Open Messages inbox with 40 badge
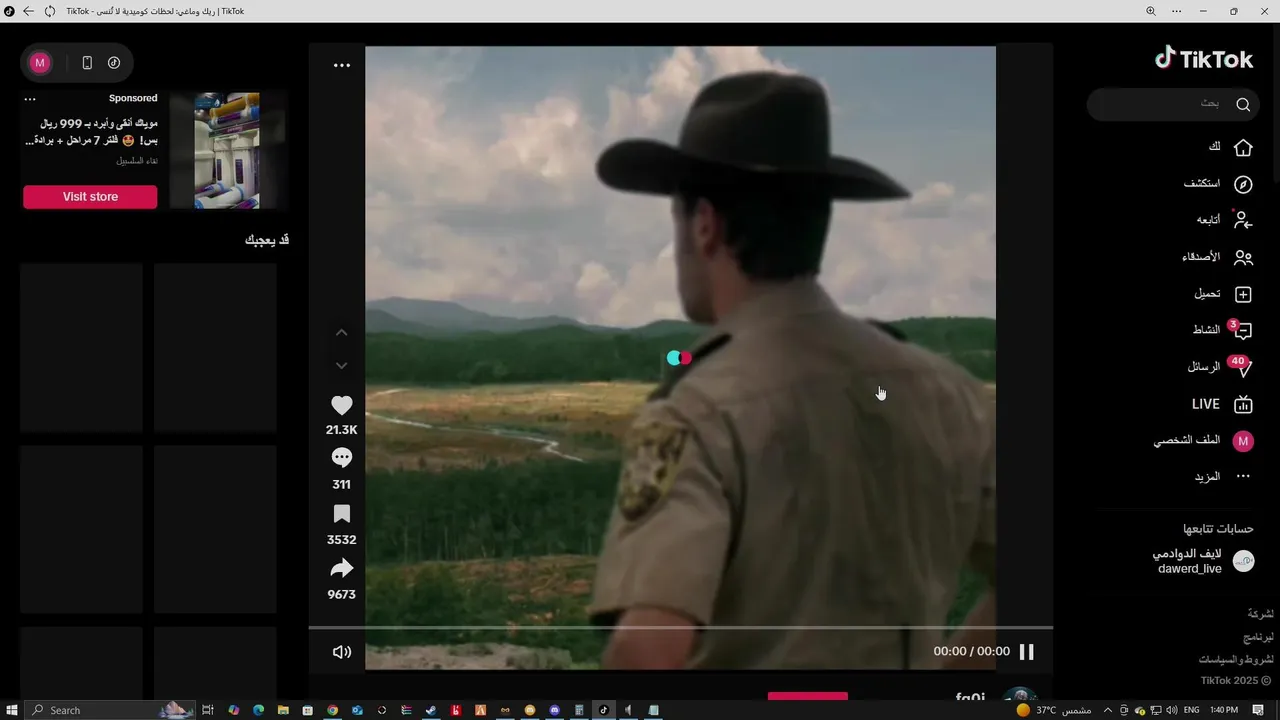 pos(1220,367)
